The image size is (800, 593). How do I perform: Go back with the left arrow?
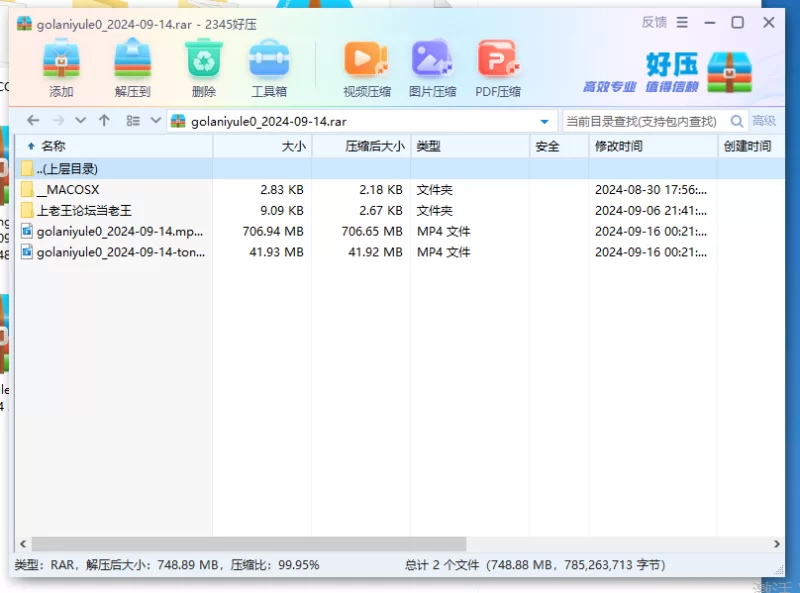click(33, 121)
